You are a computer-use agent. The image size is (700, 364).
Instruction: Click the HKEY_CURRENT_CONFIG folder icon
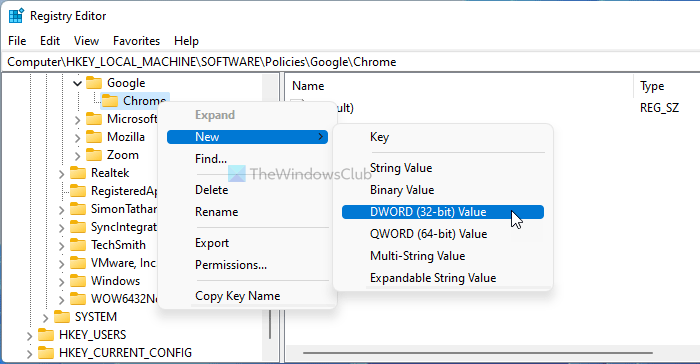46,352
